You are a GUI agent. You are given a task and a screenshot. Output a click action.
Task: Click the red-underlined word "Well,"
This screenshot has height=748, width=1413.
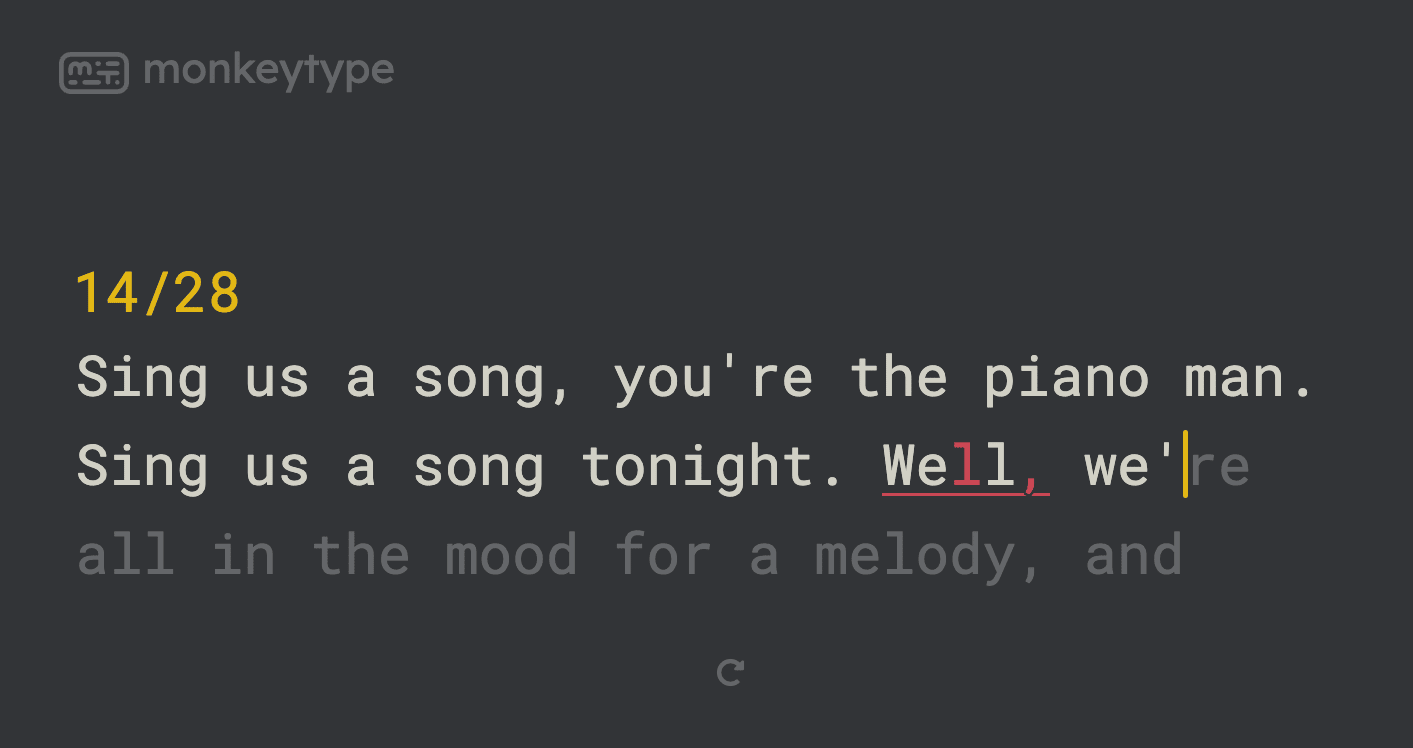[x=965, y=466]
